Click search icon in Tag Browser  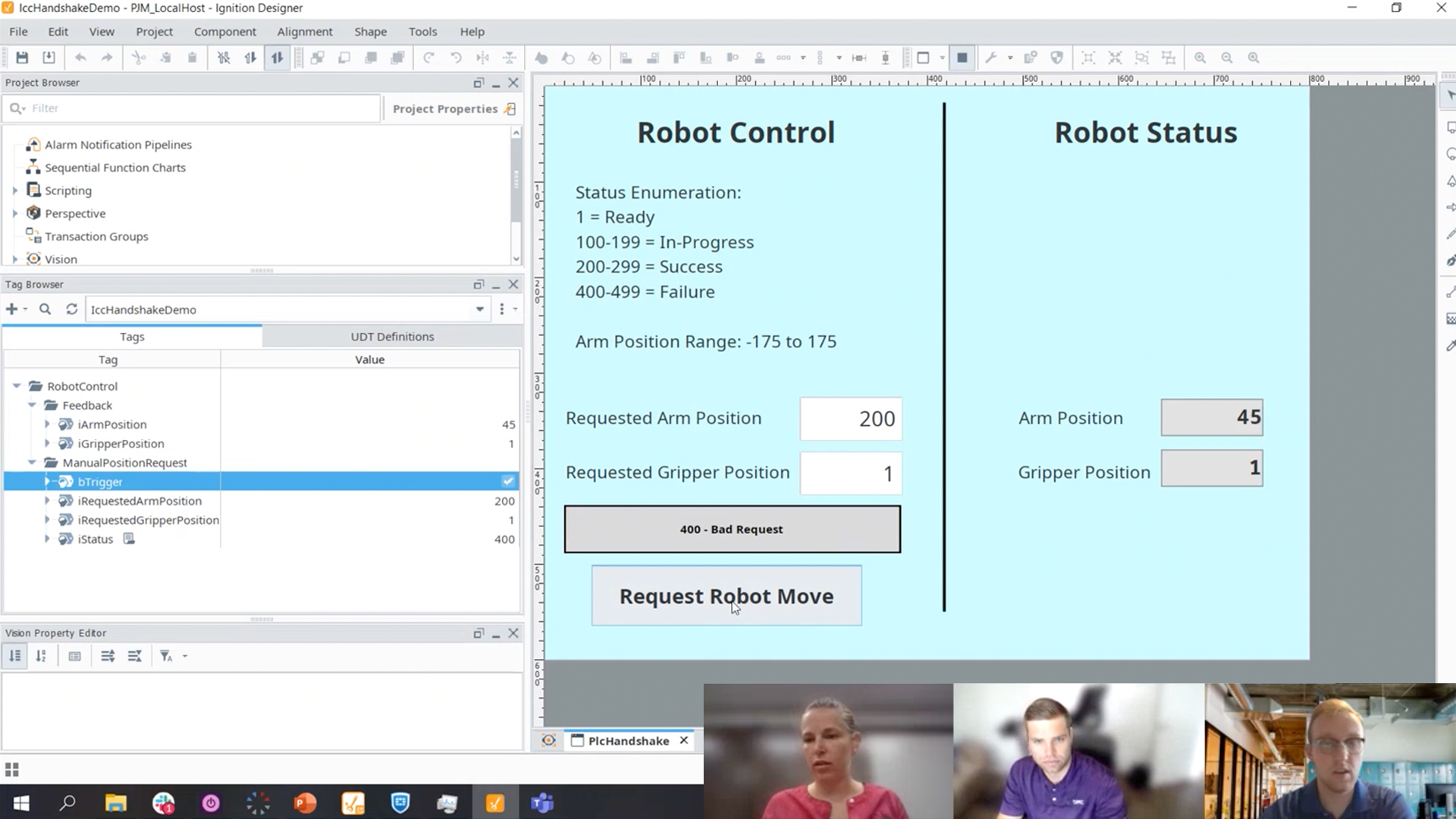pos(45,309)
